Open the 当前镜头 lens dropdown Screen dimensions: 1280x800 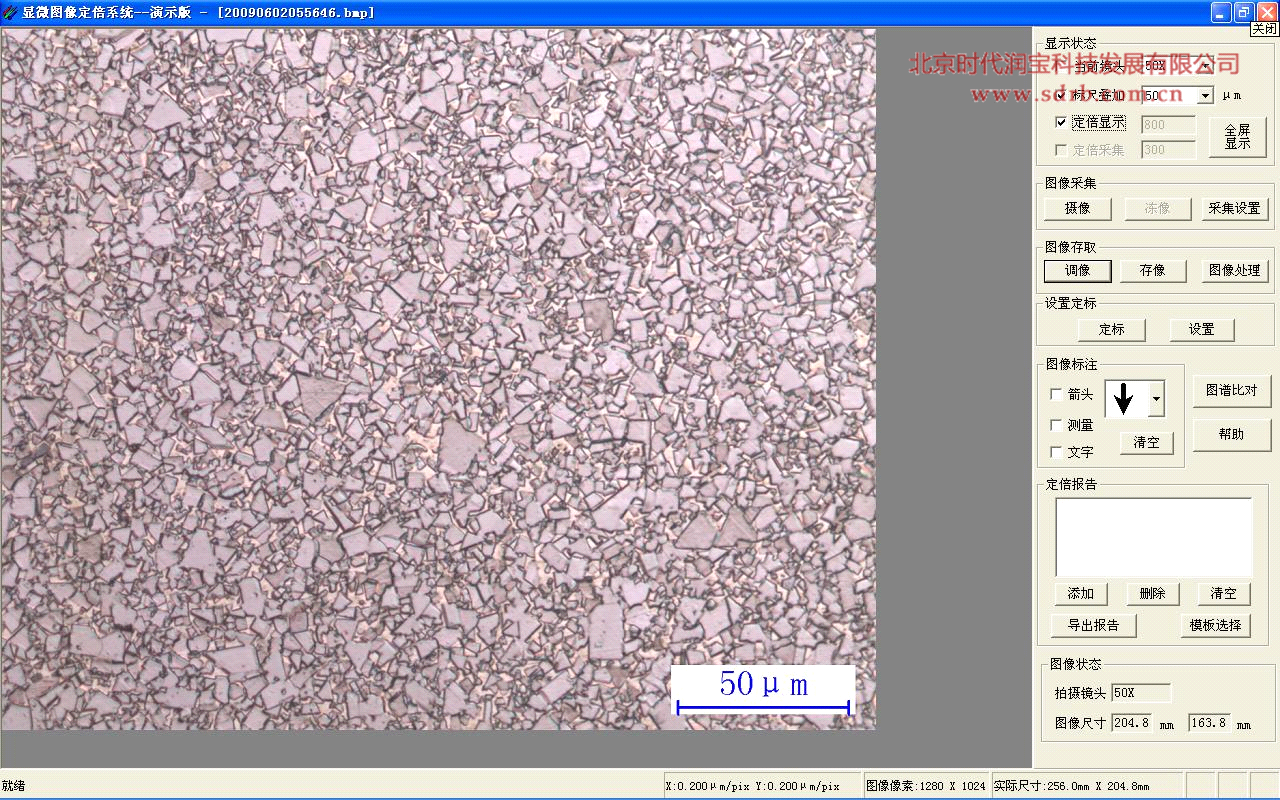1205,66
